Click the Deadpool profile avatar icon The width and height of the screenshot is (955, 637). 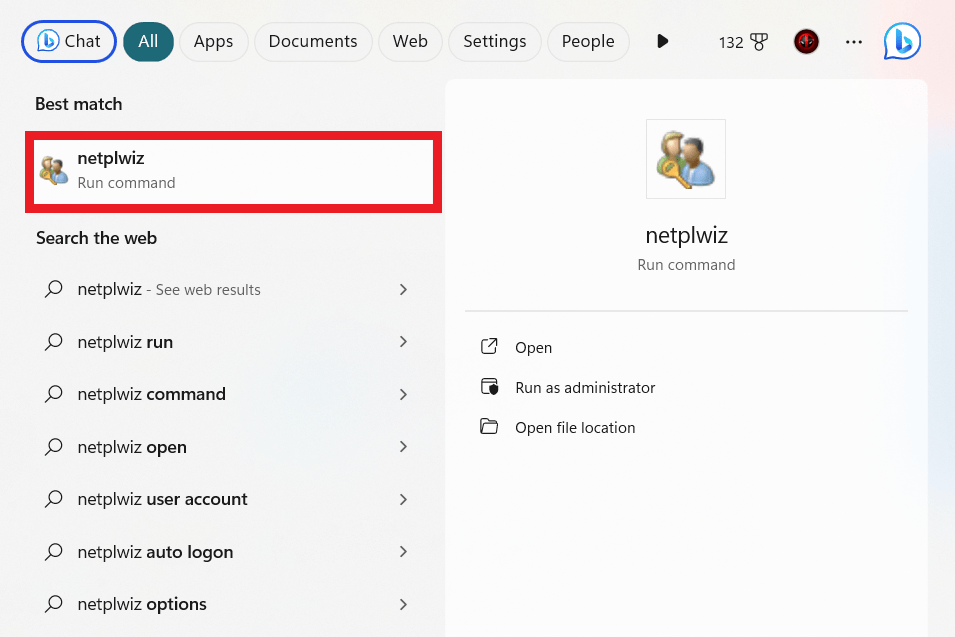point(806,41)
